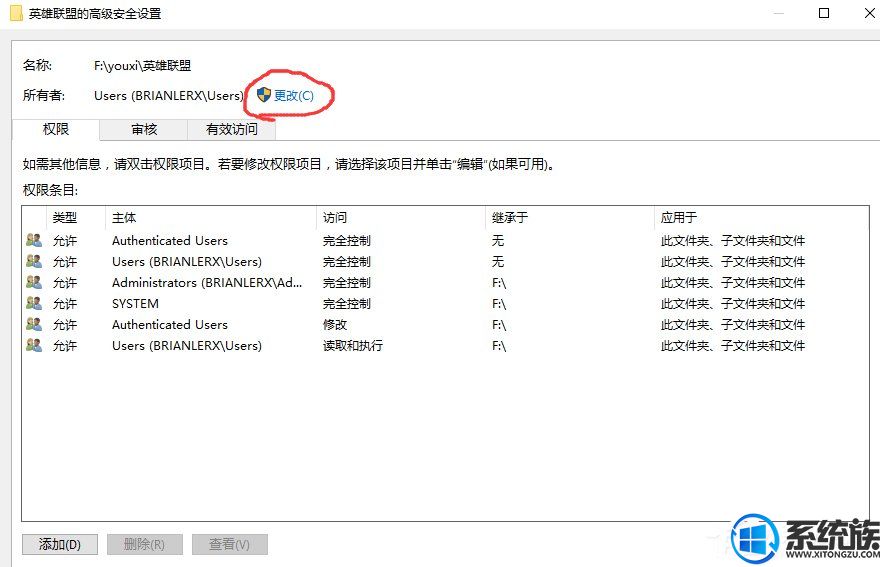Click the 更改(C) owner link
Image resolution: width=880 pixels, height=567 pixels.
(x=294, y=95)
